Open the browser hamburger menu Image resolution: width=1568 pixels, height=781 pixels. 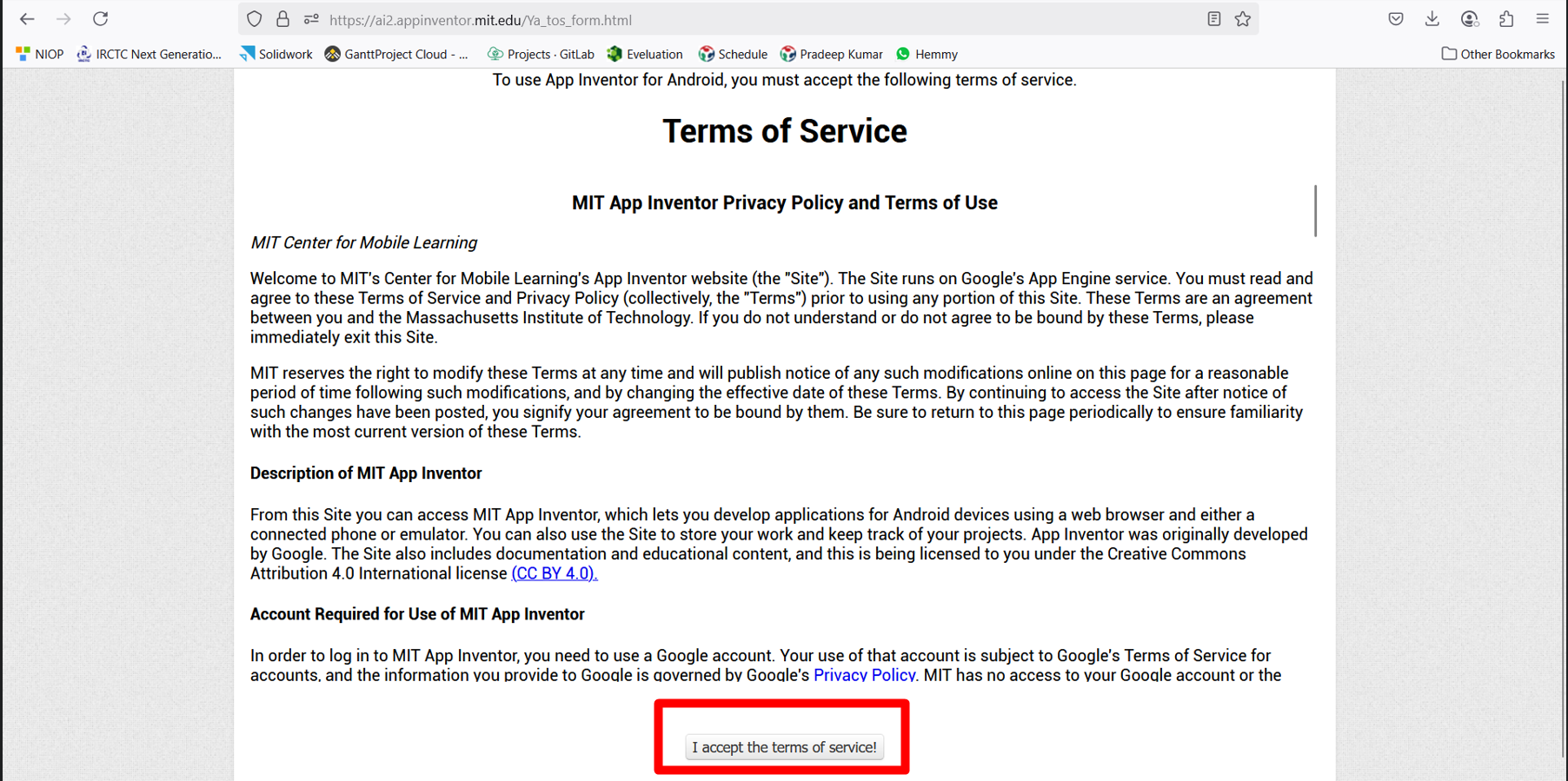coord(1543,19)
